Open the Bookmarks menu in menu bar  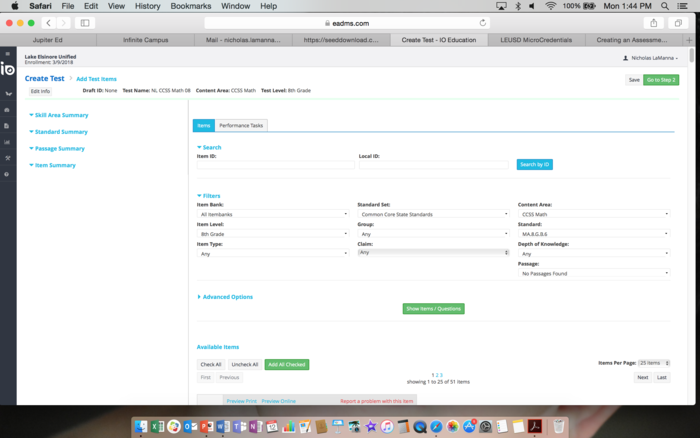pos(197,6)
